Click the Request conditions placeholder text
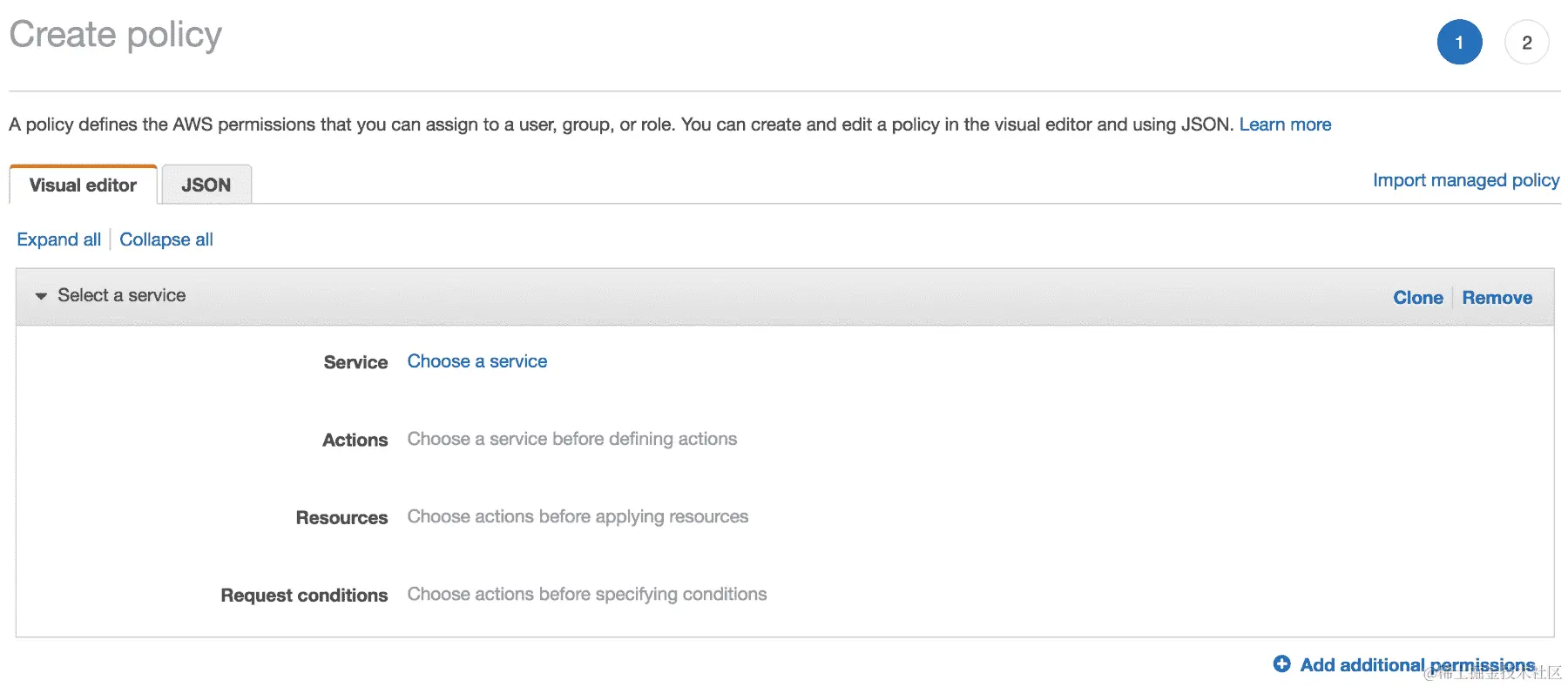This screenshot has height=687, width=1568. pos(587,594)
